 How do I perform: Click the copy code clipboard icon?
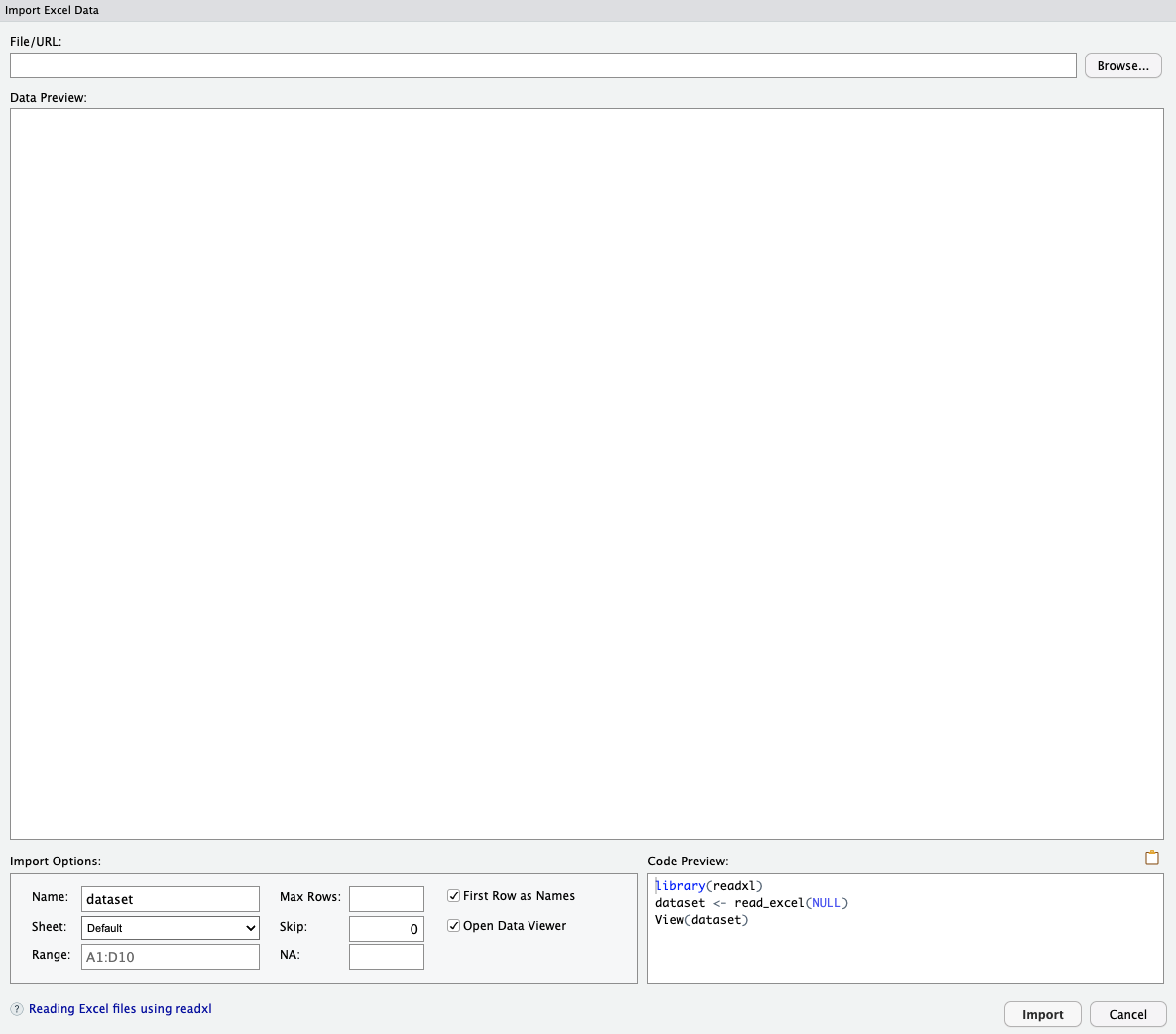click(1151, 858)
